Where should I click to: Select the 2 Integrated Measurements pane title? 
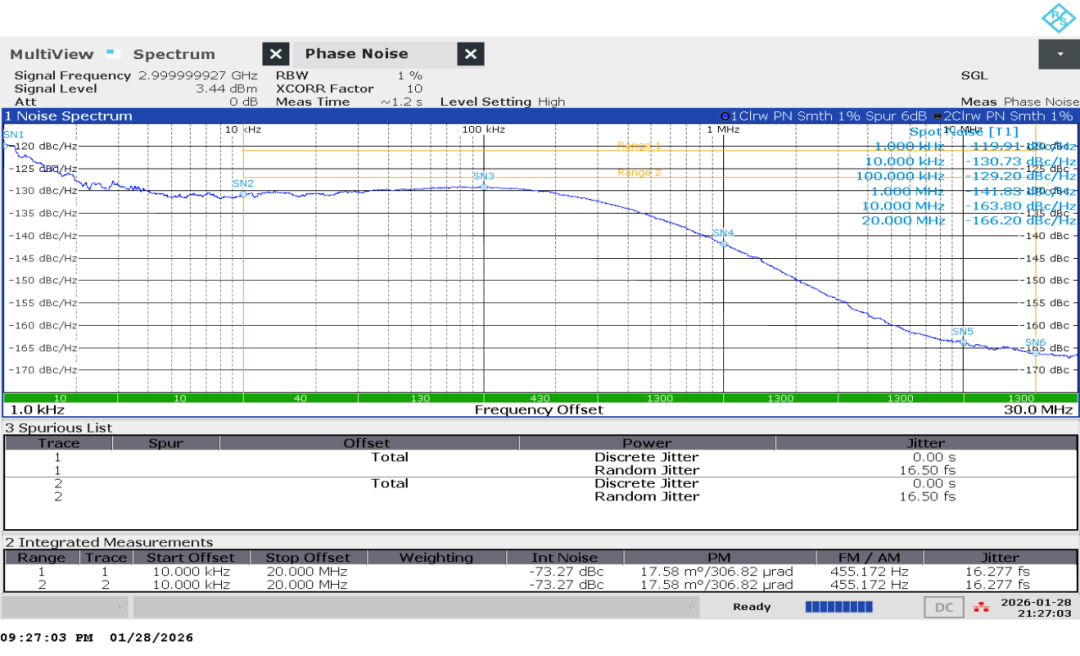[109, 542]
